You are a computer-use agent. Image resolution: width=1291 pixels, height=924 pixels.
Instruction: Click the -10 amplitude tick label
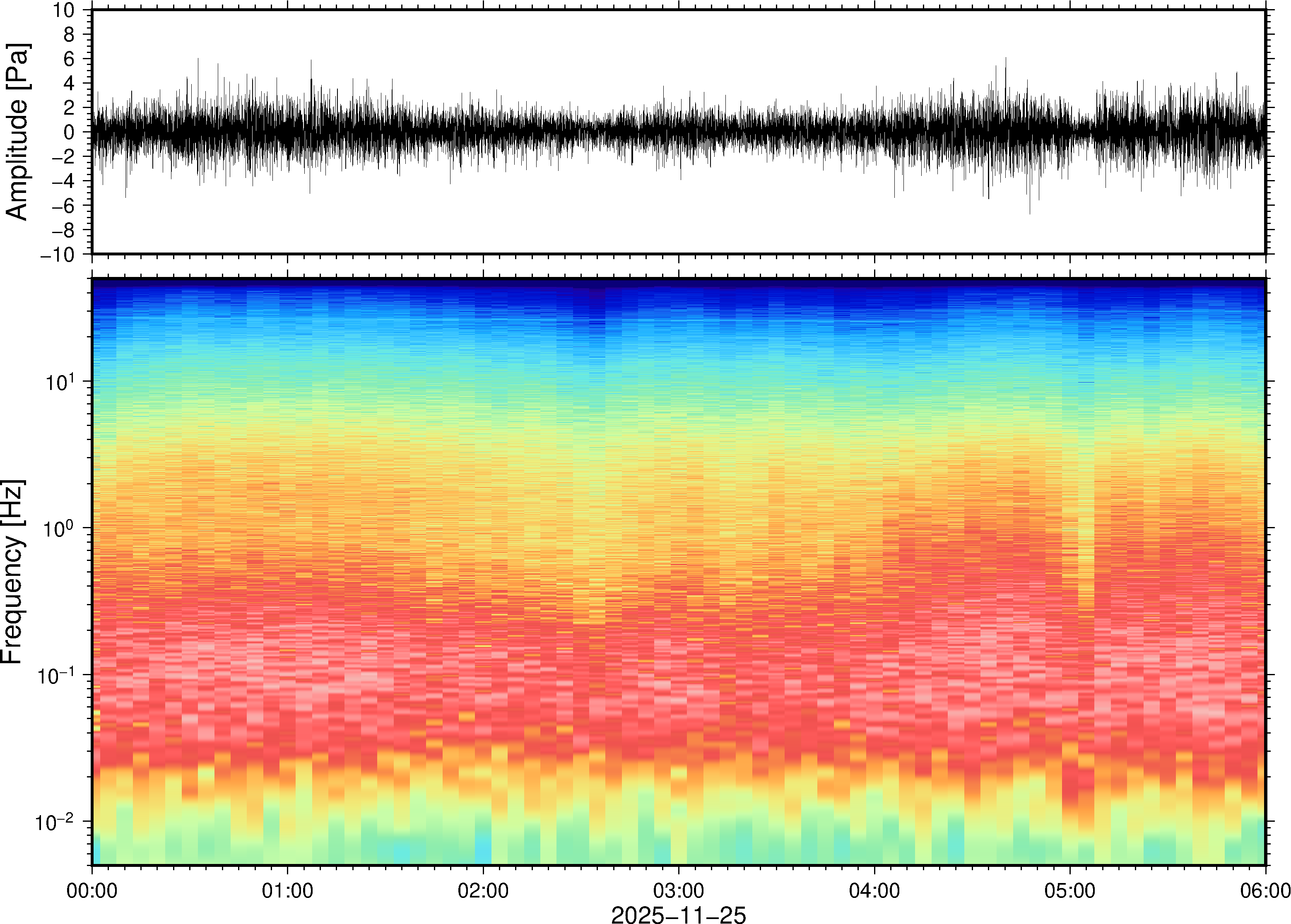pyautogui.click(x=57, y=255)
